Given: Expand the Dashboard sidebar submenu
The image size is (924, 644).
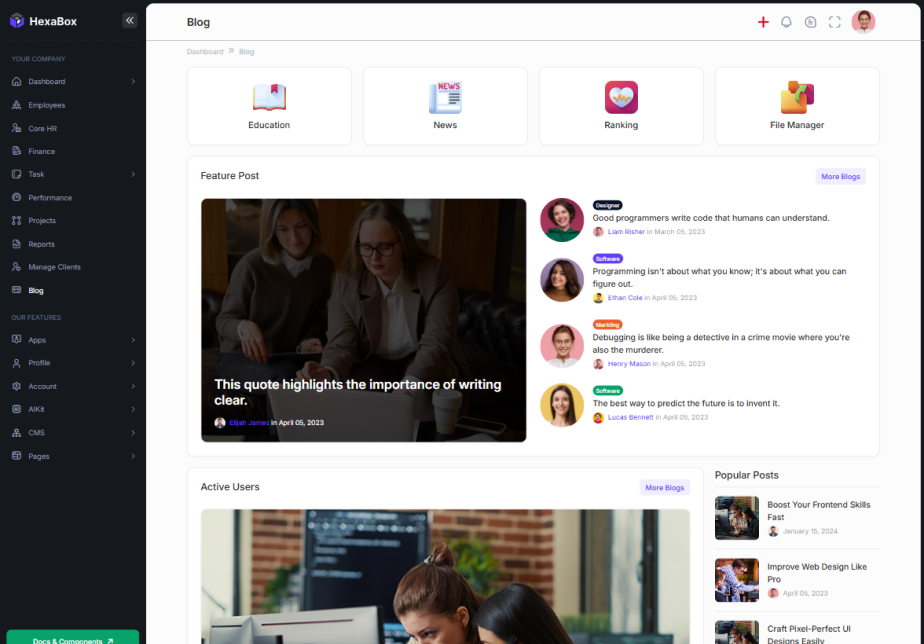Looking at the screenshot, I should pos(133,82).
